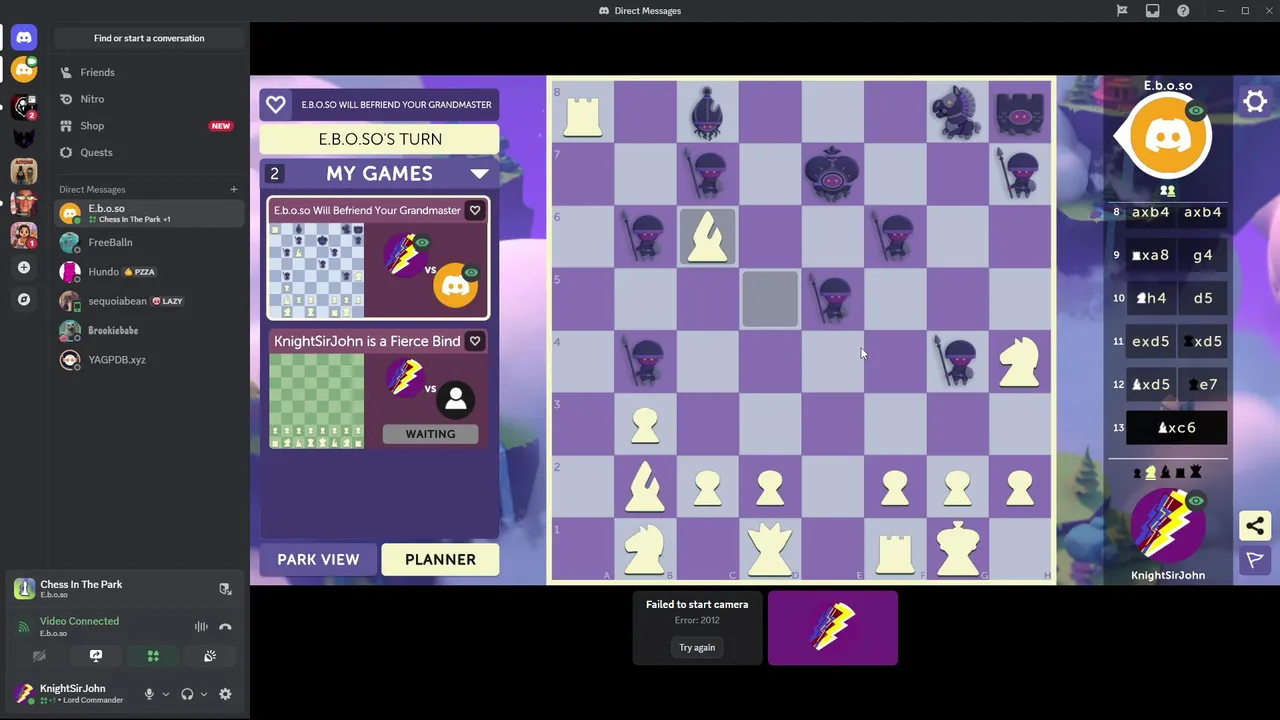
Task: Select move 9 g4 in move list
Action: coord(1202,255)
